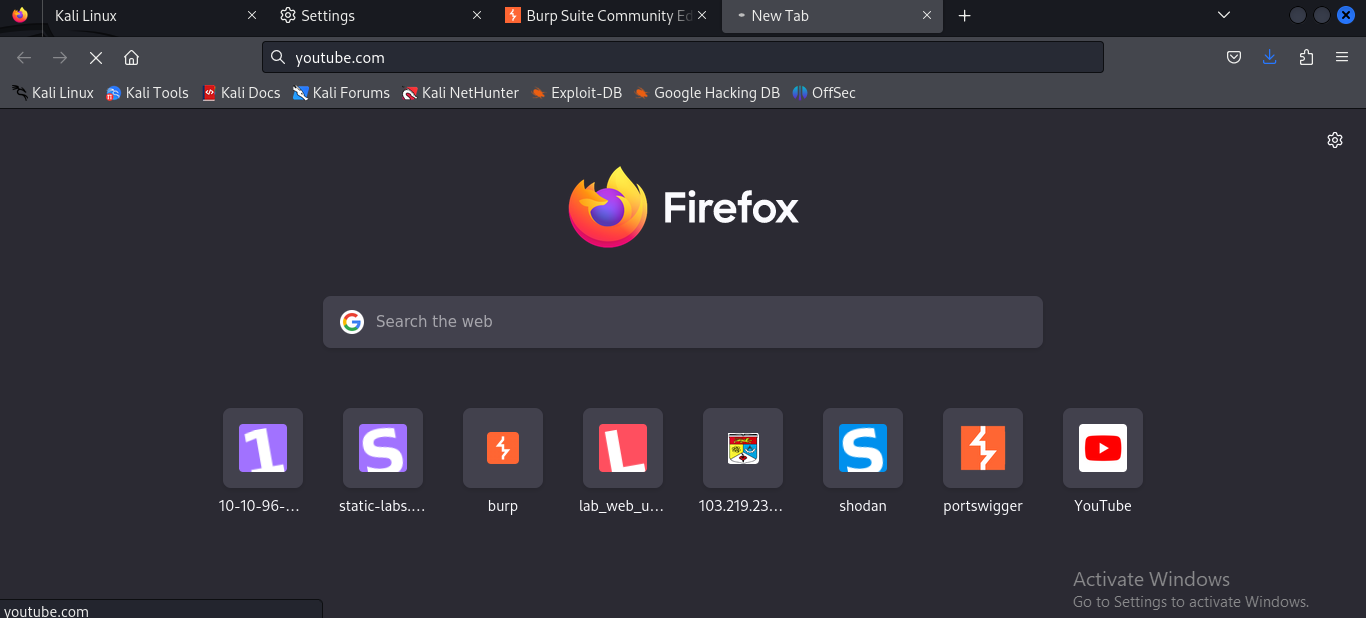The width and height of the screenshot is (1366, 618).
Task: Open the static-labs shortcut tile
Action: tap(383, 448)
